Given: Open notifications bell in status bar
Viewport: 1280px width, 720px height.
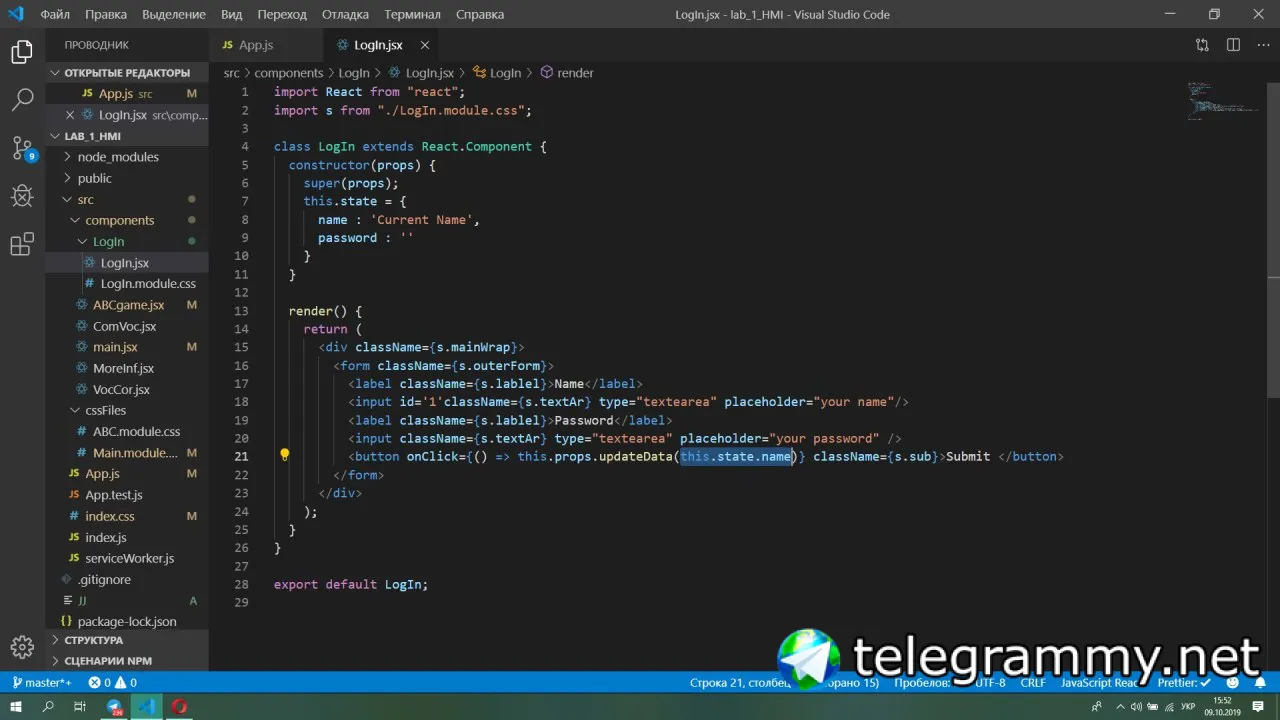Looking at the screenshot, I should [x=1260, y=683].
